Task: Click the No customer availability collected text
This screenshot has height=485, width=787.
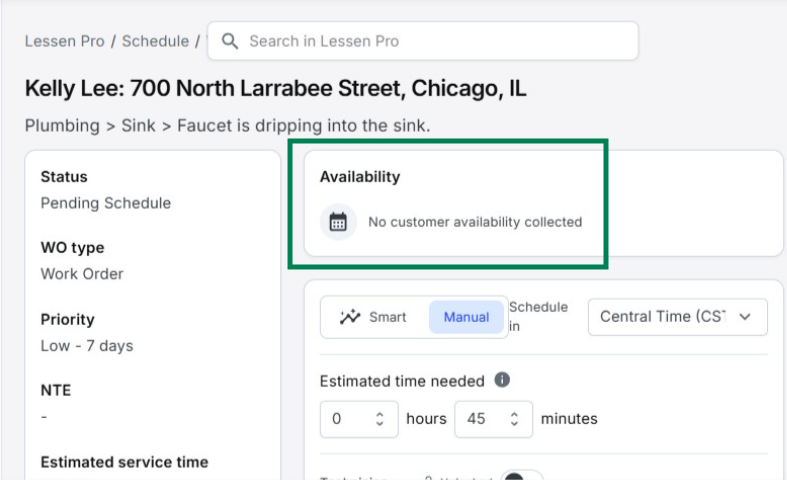Action: point(474,222)
